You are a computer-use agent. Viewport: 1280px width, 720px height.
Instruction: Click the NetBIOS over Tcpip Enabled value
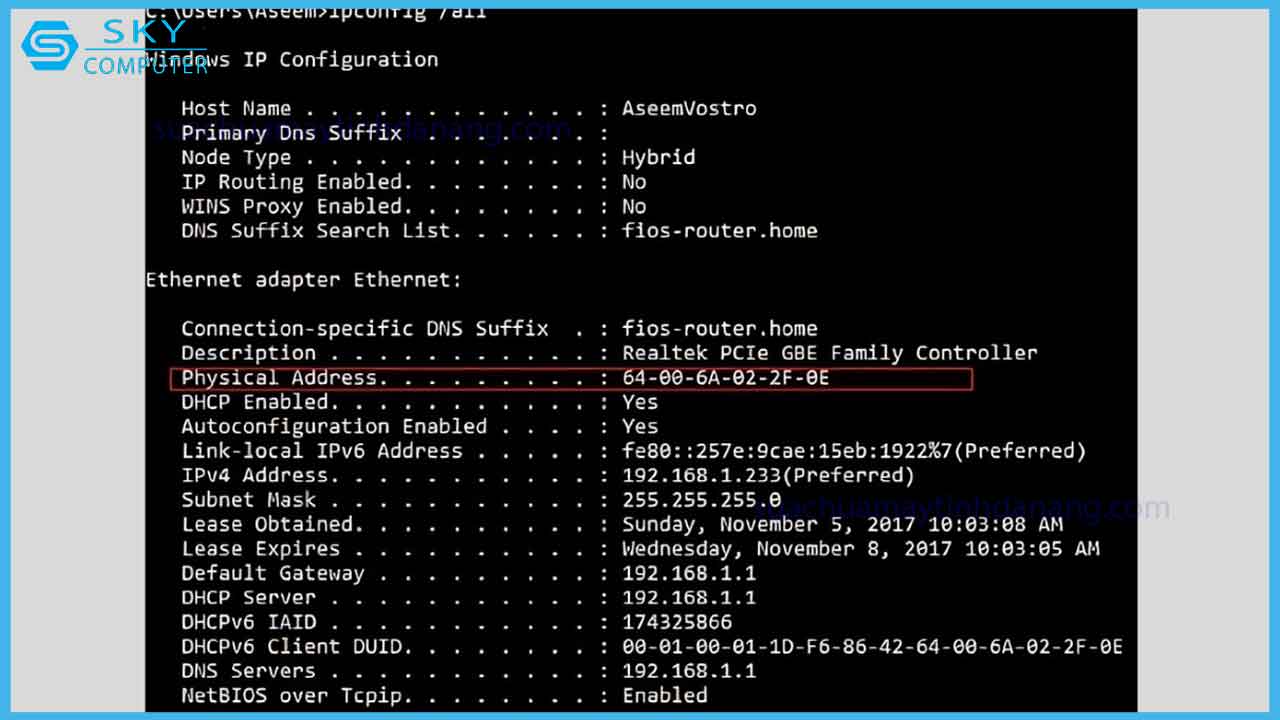[x=664, y=695]
